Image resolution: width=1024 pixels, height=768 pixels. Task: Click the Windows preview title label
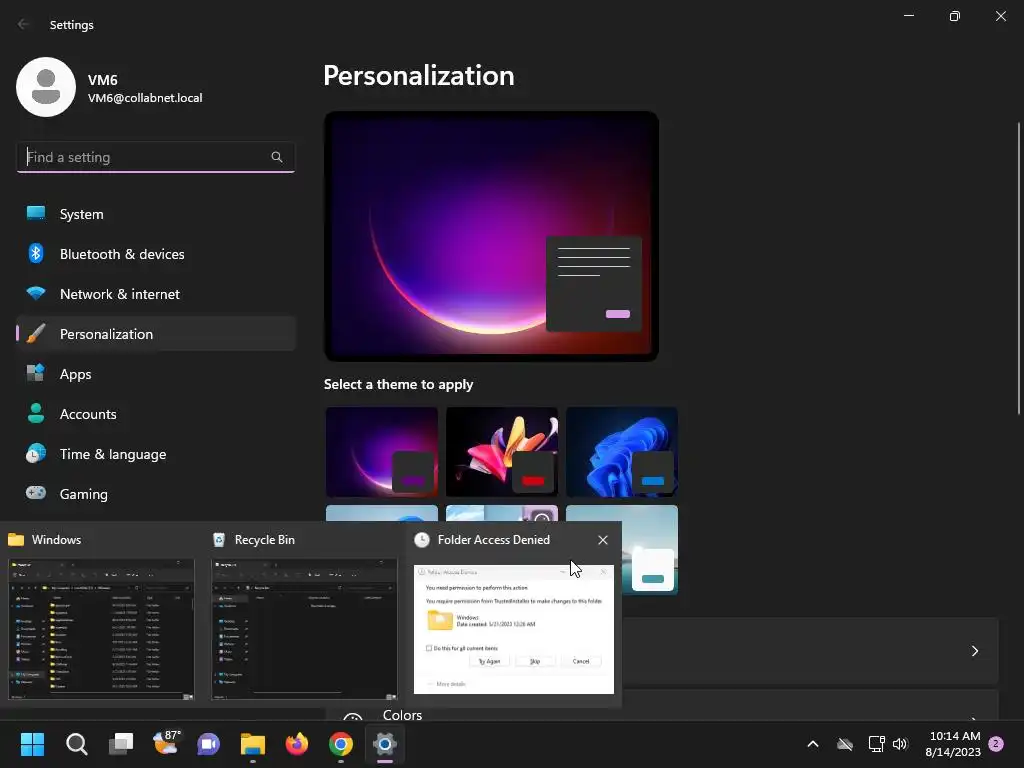56,540
